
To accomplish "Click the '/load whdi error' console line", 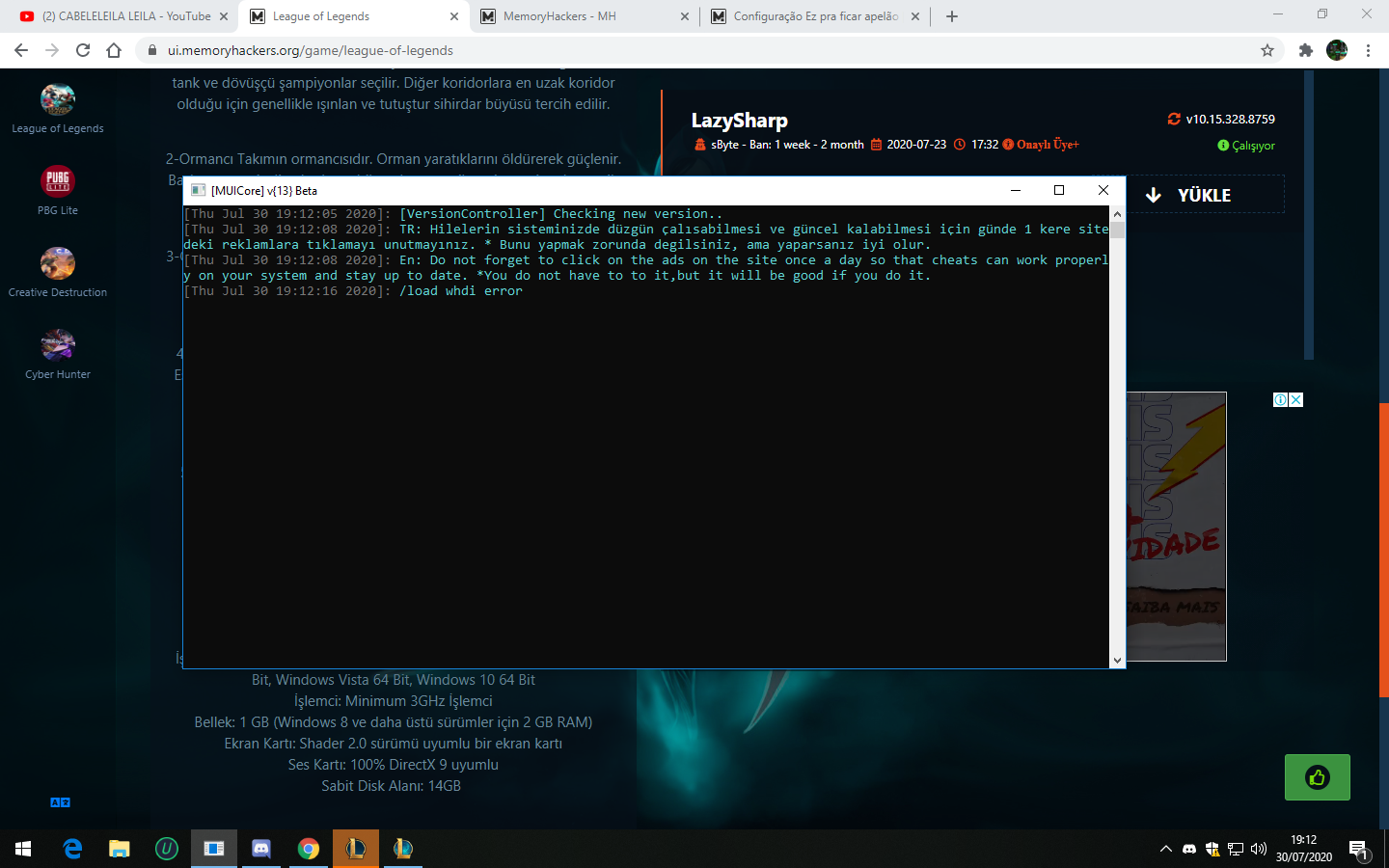I will click(353, 290).
